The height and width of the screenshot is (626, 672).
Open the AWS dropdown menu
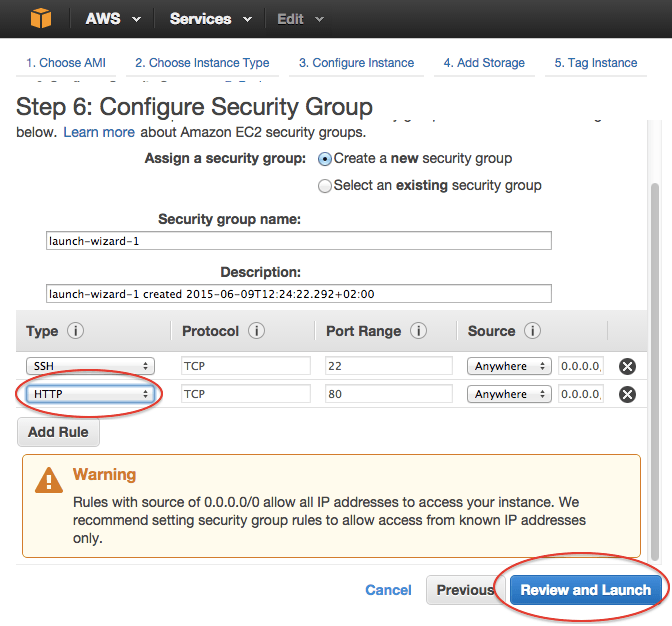tap(113, 19)
